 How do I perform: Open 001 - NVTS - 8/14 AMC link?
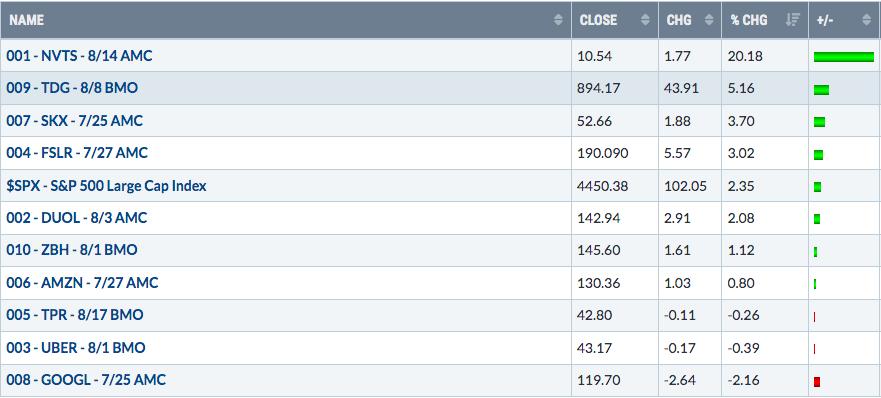click(x=79, y=56)
